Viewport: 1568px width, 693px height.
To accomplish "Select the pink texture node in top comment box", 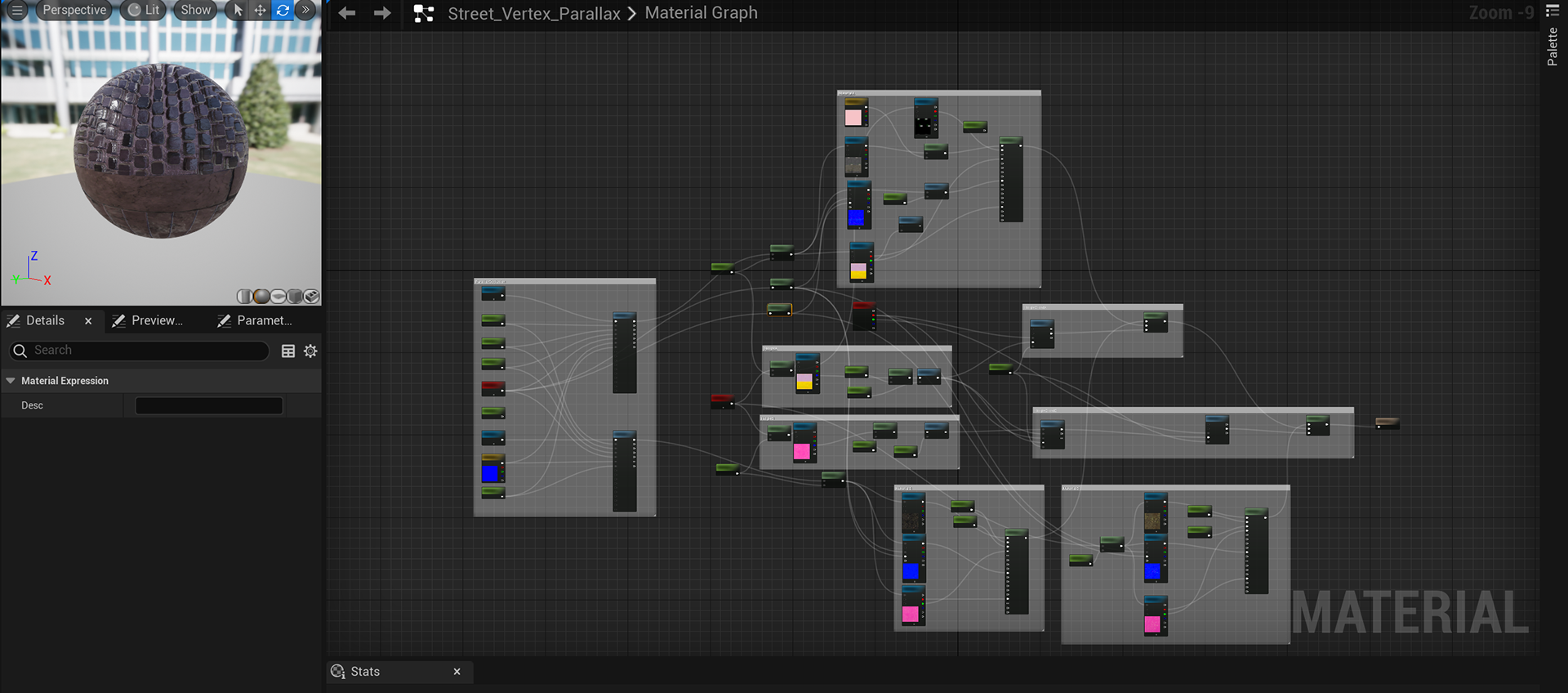I will 855,113.
